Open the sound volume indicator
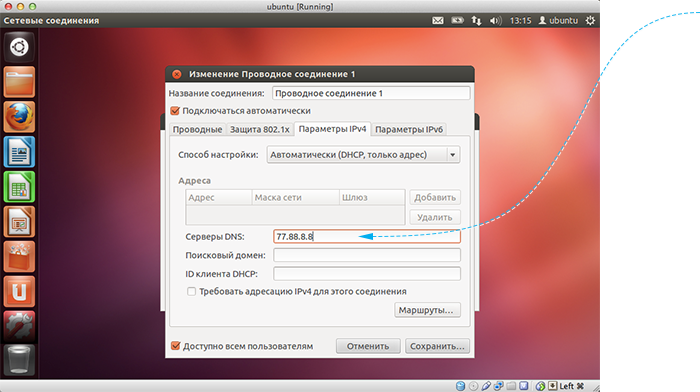 [496, 21]
